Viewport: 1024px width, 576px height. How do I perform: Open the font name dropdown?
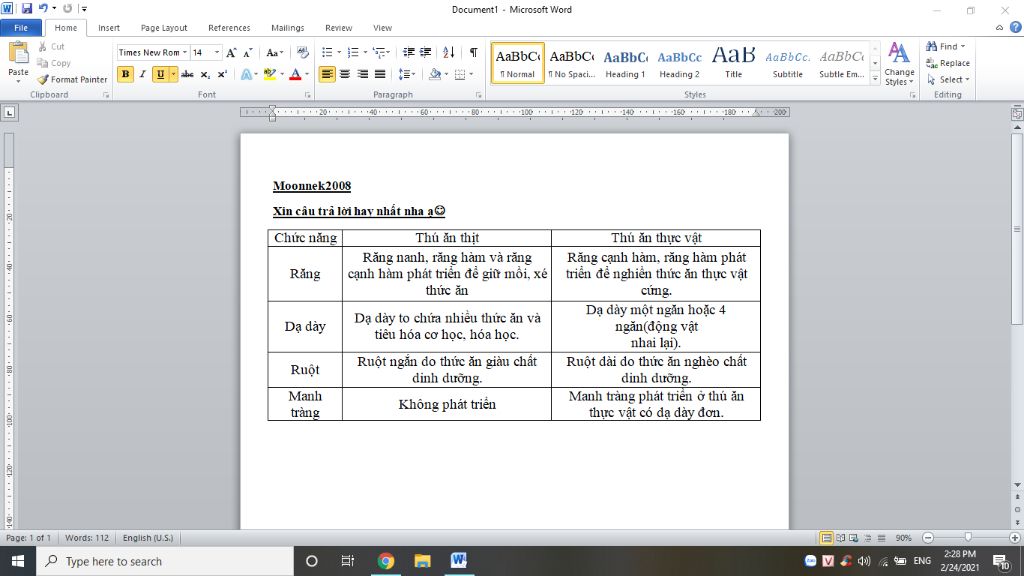185,52
